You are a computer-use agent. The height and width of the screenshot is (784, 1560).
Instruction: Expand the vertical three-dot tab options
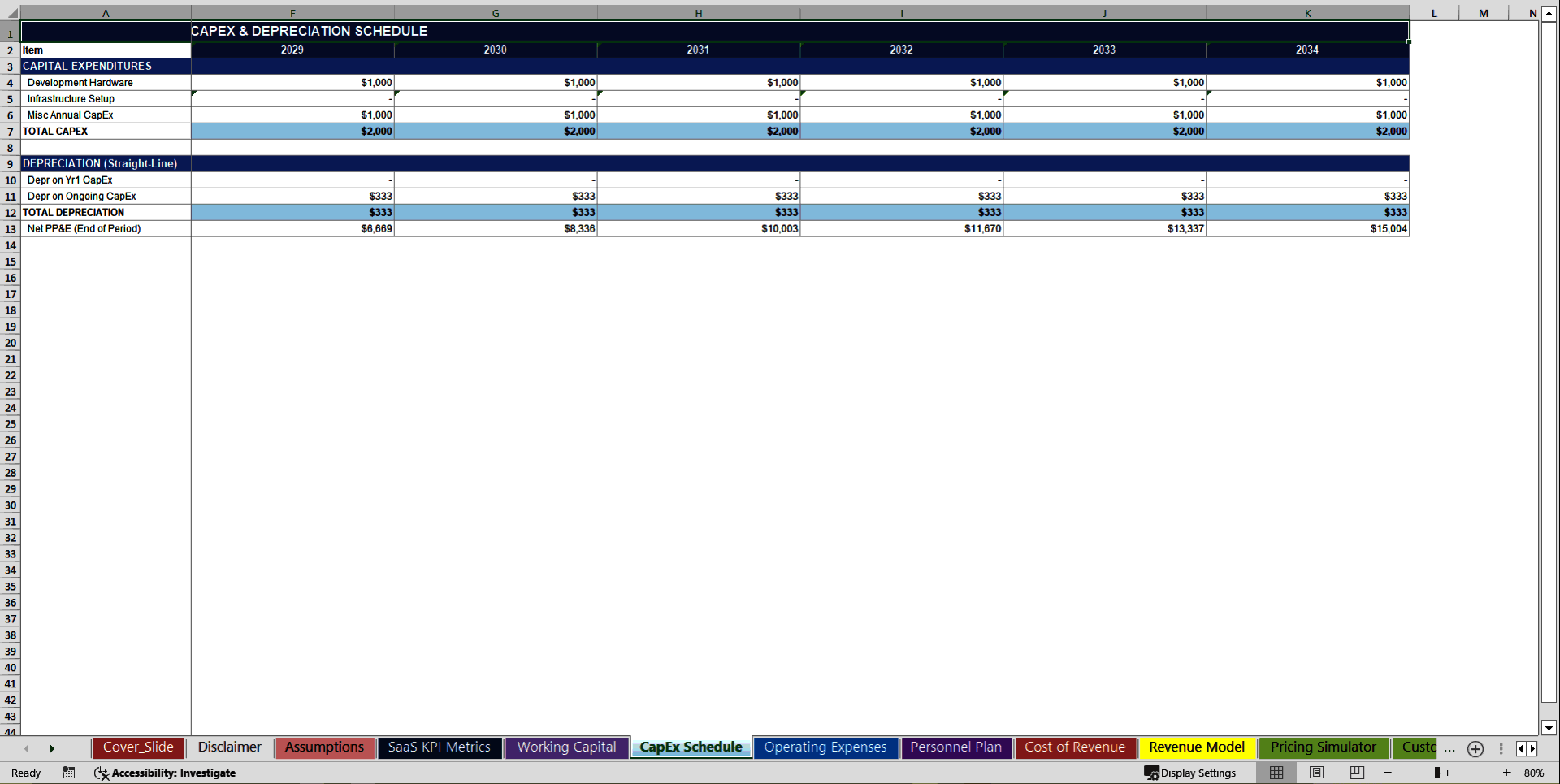coord(1501,749)
